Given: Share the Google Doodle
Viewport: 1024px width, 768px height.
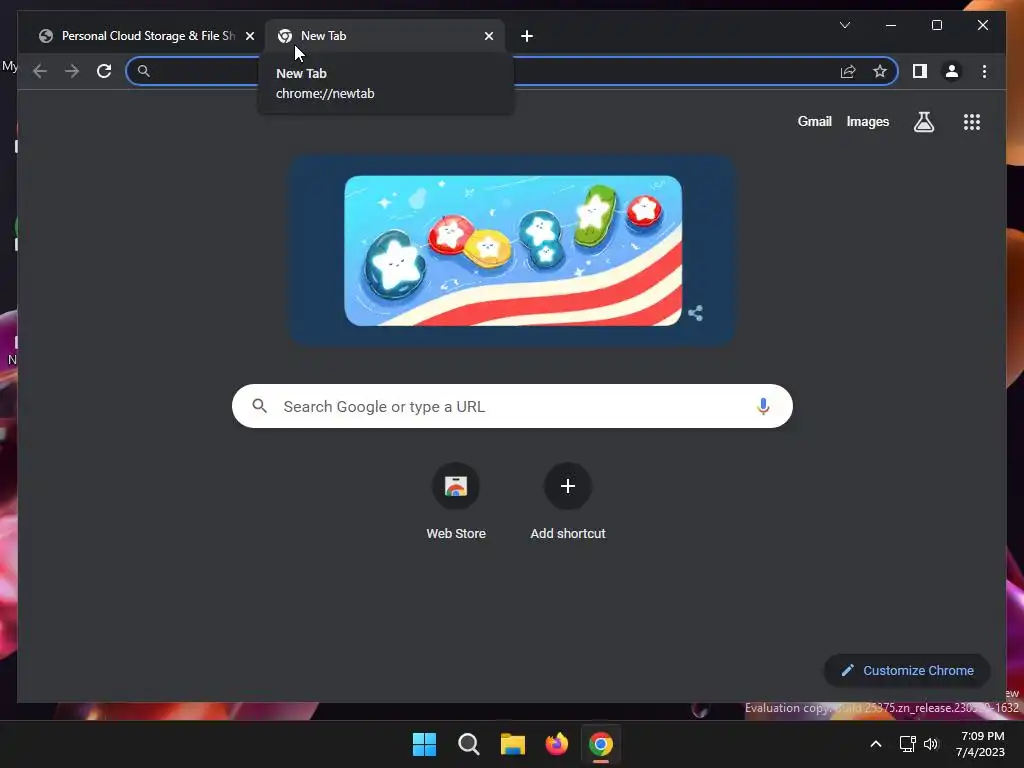Looking at the screenshot, I should (696, 313).
